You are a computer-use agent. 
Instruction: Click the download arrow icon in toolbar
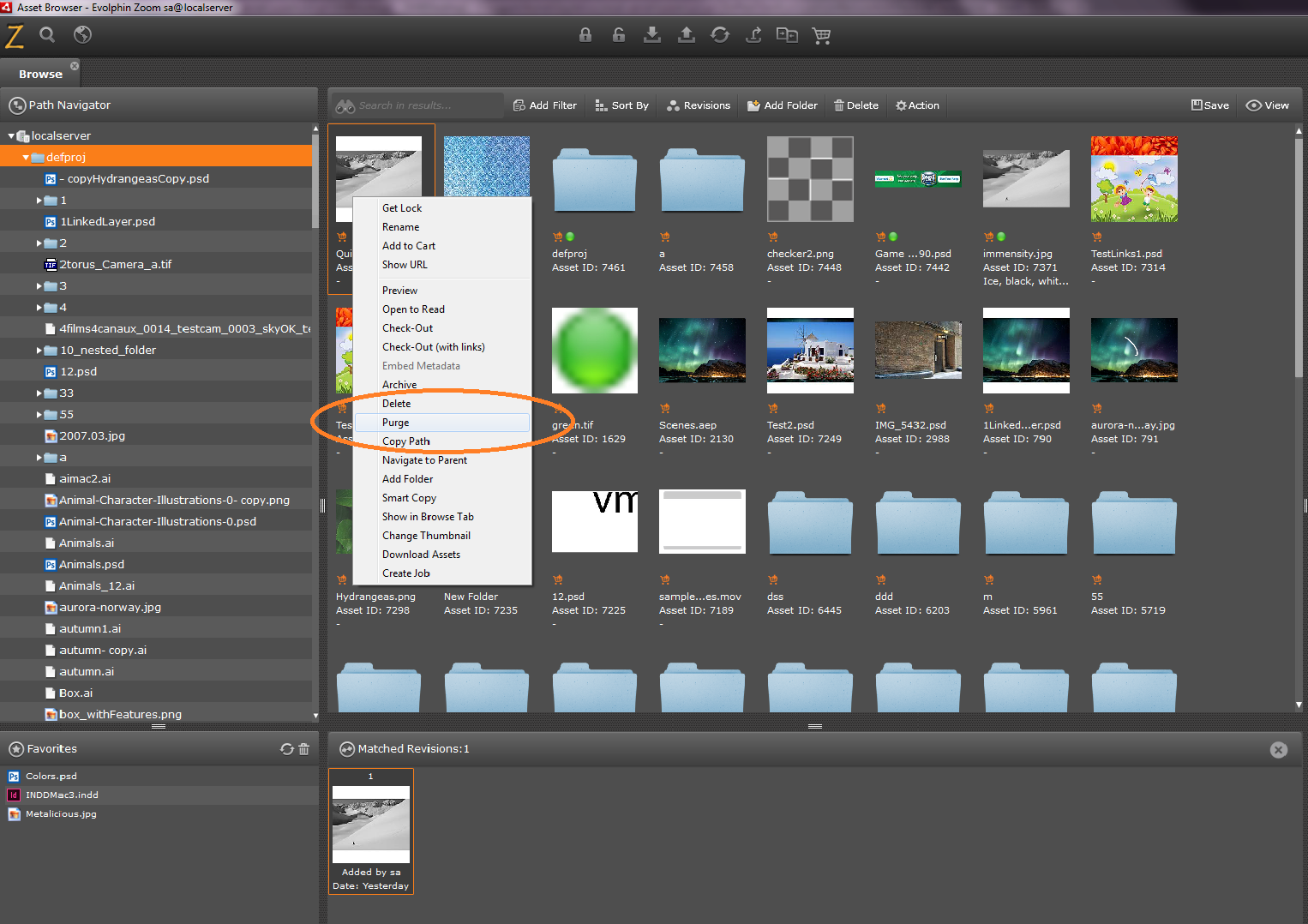click(x=652, y=35)
